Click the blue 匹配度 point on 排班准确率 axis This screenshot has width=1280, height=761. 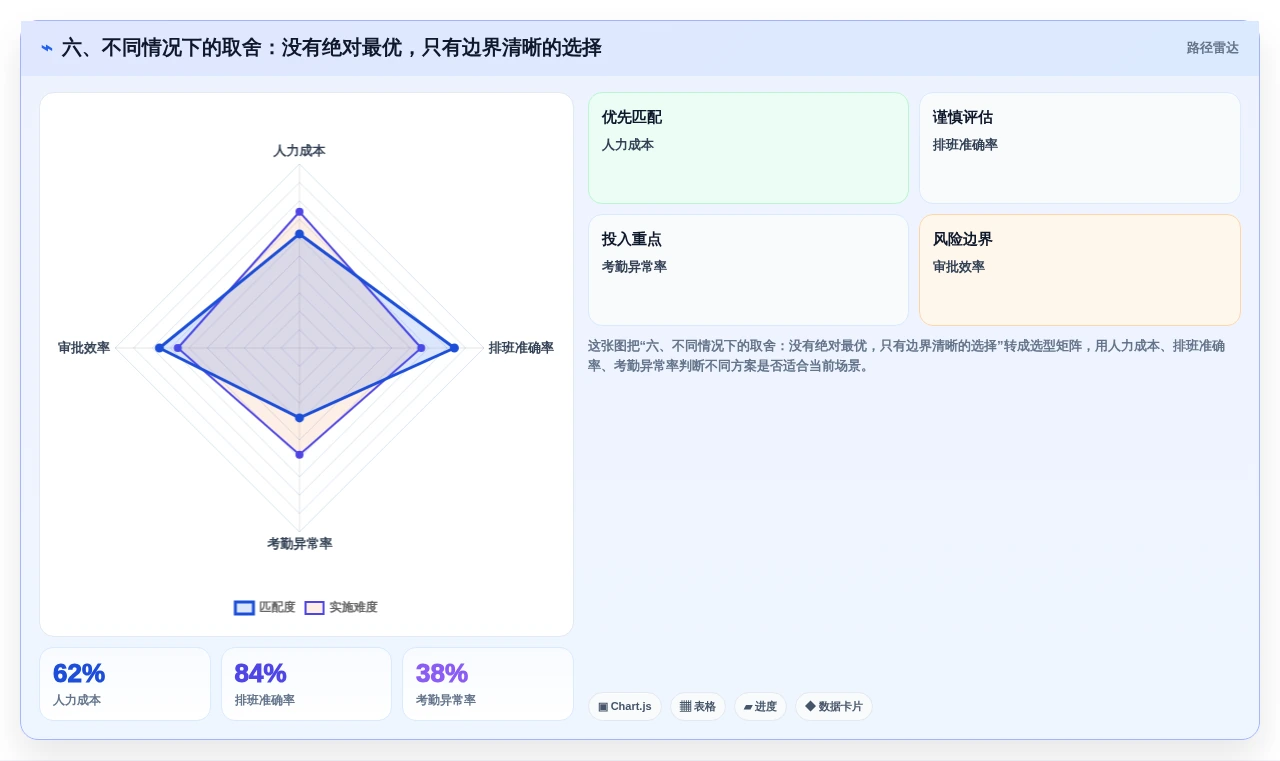[454, 348]
